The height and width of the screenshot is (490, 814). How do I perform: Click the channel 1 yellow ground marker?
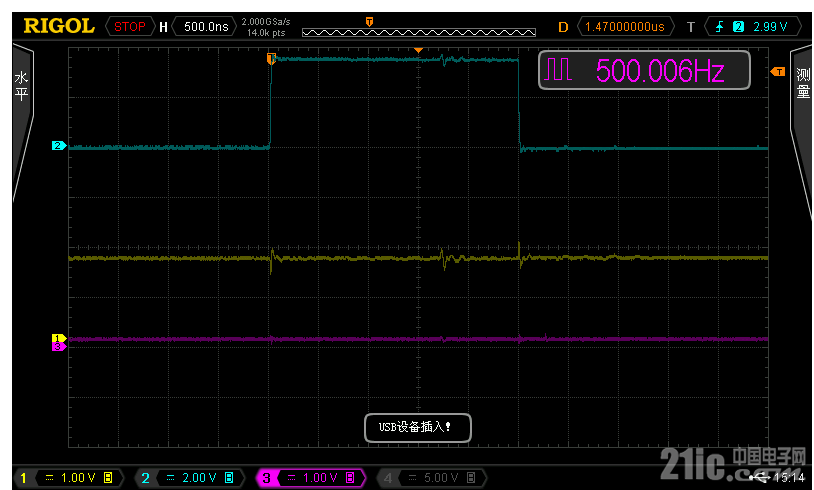click(59, 338)
